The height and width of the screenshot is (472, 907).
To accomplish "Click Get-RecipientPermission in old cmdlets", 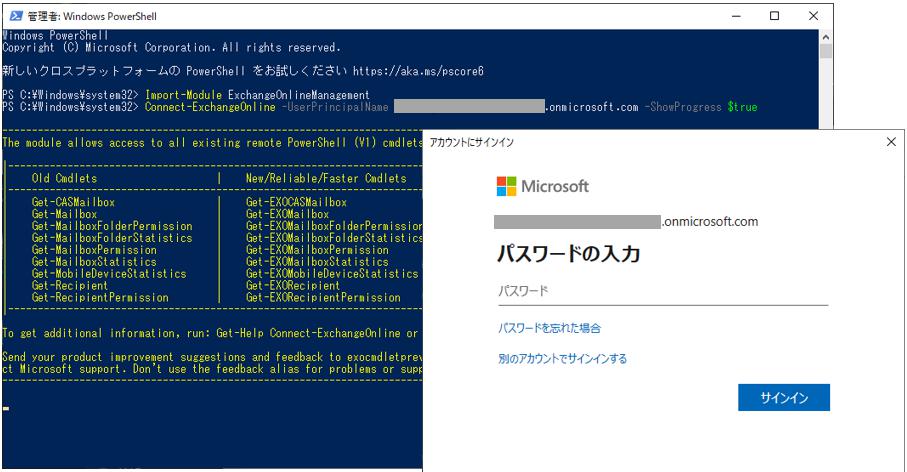I will tap(100, 297).
